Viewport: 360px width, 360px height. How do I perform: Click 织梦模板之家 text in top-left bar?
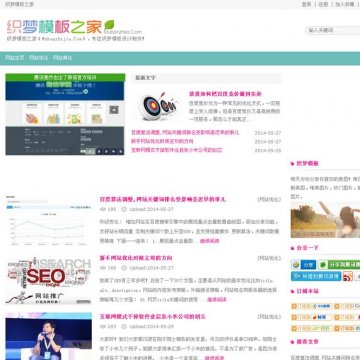[x=19, y=4]
